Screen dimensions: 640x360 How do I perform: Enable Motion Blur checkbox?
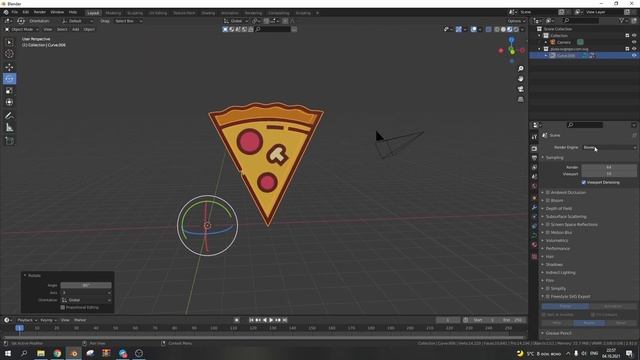tap(548, 232)
